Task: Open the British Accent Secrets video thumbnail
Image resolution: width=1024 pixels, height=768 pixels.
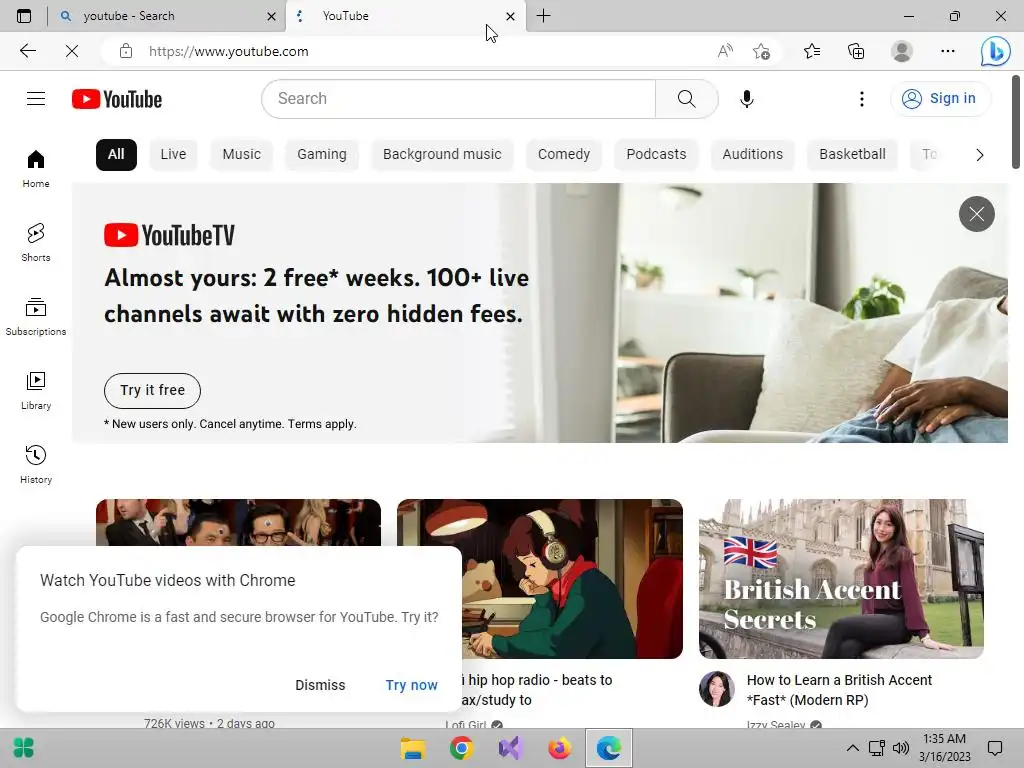Action: pyautogui.click(x=841, y=579)
